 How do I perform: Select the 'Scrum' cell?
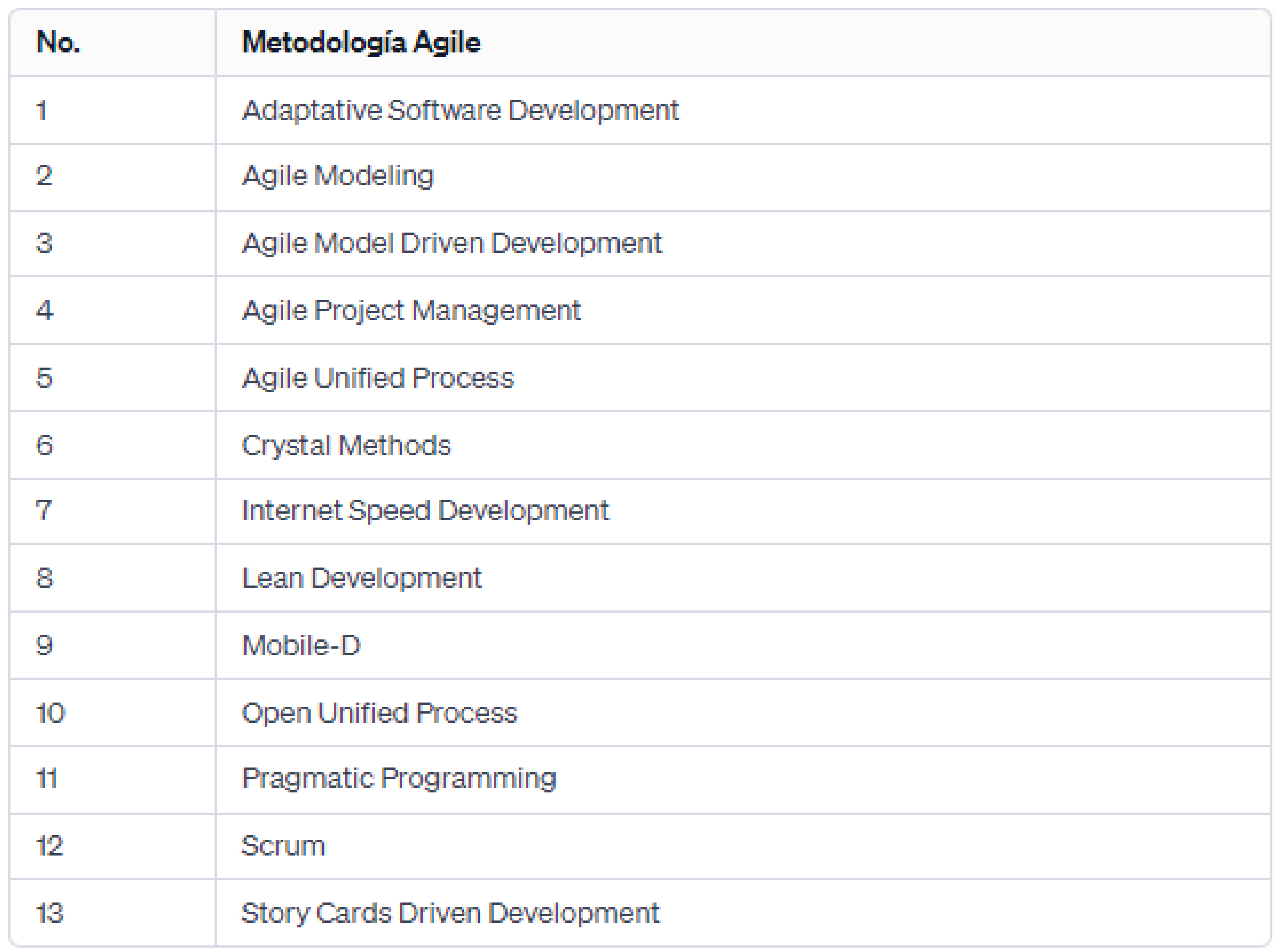(x=283, y=846)
